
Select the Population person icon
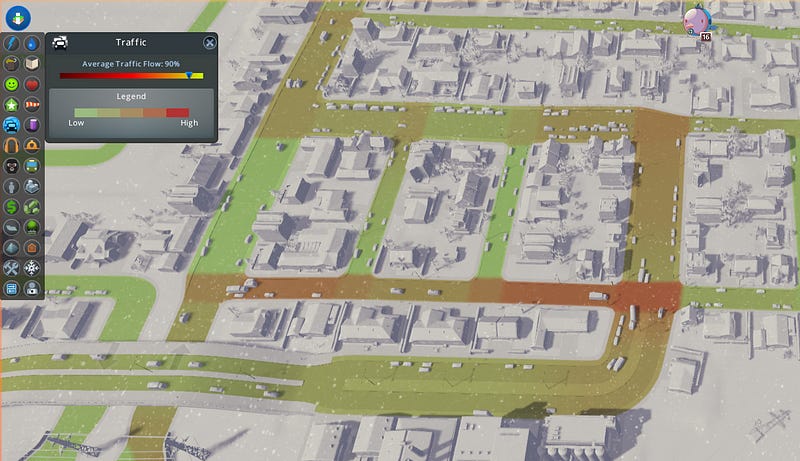coord(11,187)
